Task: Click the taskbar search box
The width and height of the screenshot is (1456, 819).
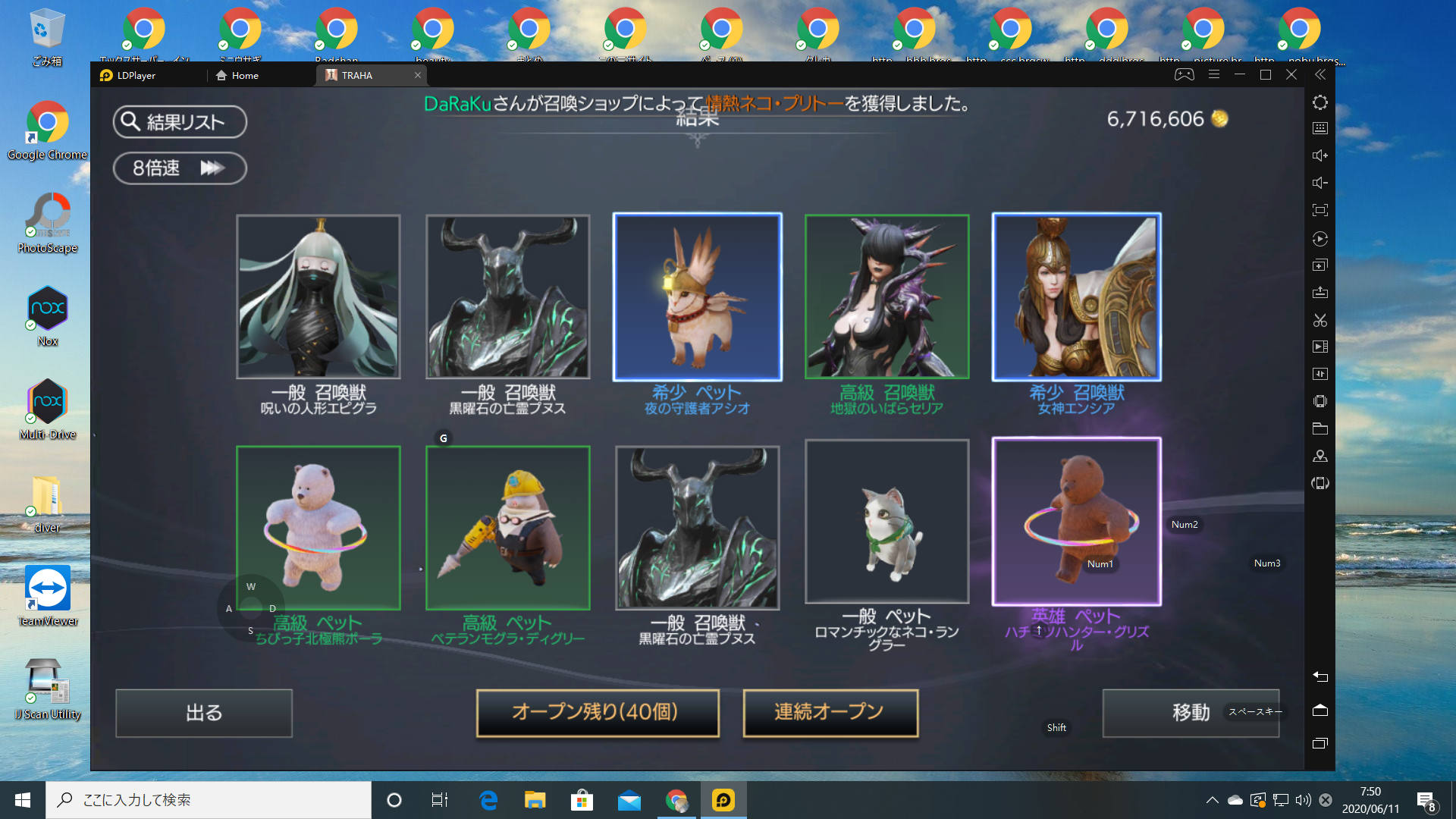Action: 209,800
